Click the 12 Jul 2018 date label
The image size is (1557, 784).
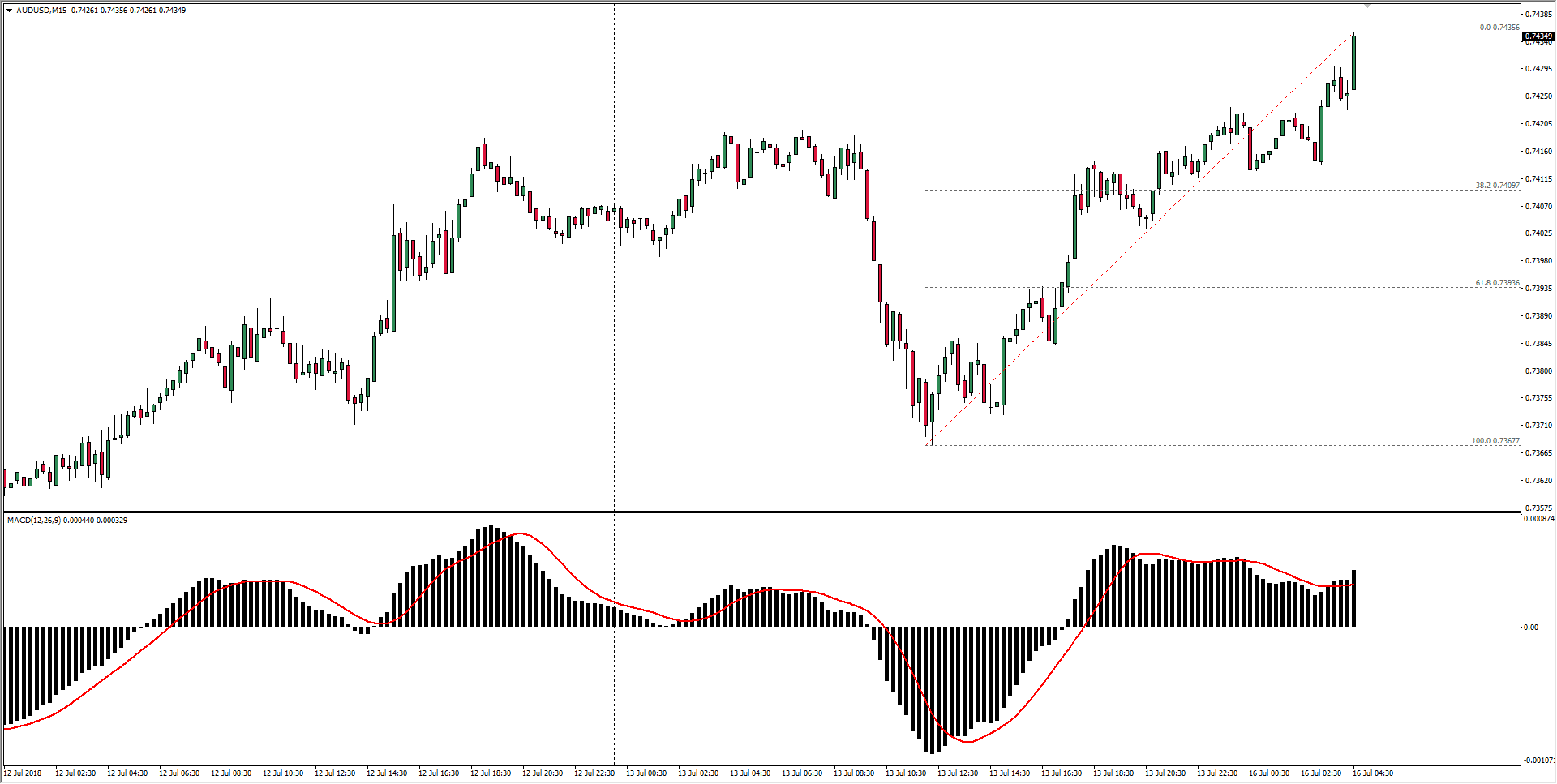pos(23,773)
